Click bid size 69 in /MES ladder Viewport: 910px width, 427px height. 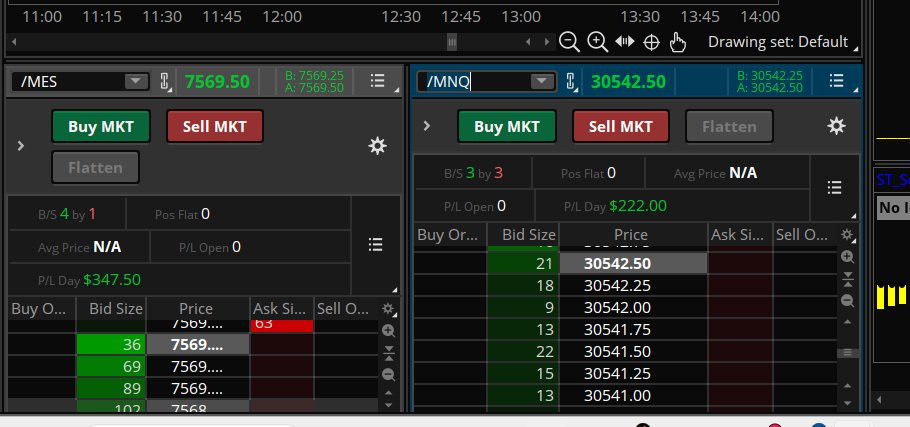[111, 367]
